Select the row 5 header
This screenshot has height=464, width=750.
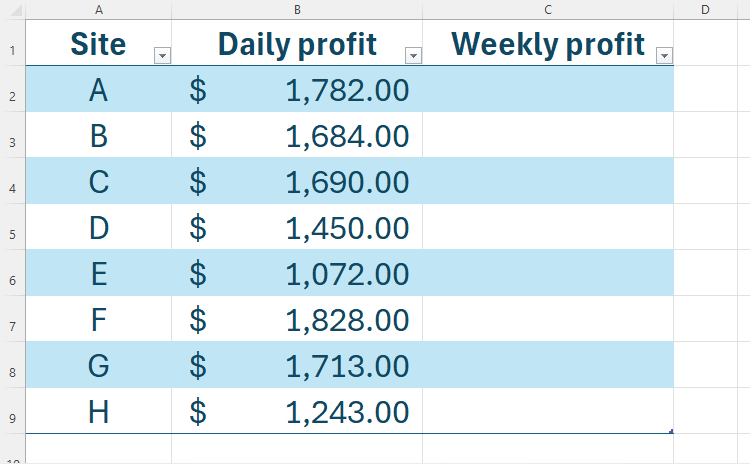pos(12,234)
